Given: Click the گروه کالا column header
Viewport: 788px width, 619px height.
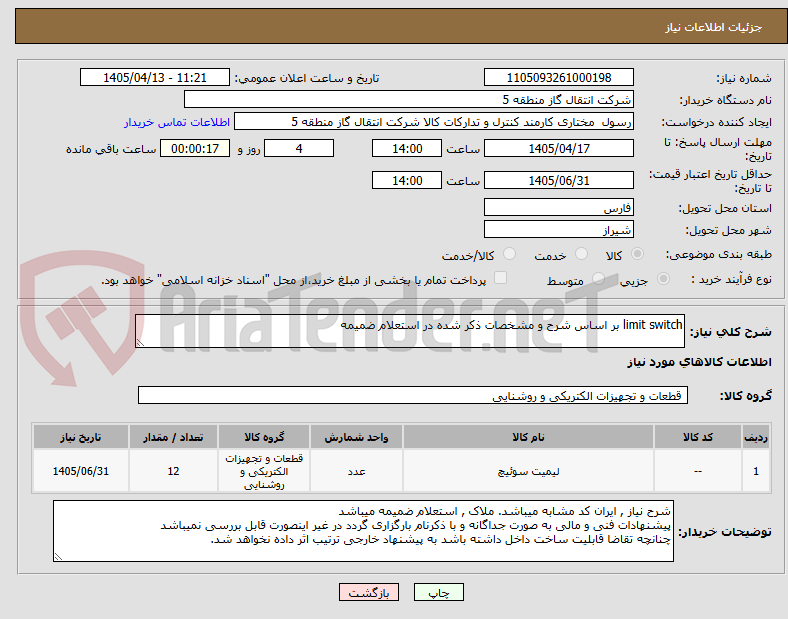Looking at the screenshot, I should (x=264, y=437).
